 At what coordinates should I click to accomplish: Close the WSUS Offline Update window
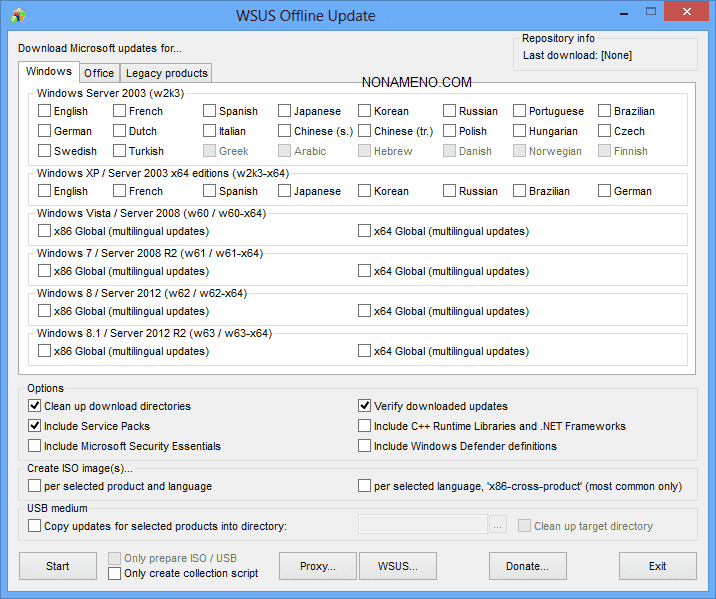[x=689, y=13]
